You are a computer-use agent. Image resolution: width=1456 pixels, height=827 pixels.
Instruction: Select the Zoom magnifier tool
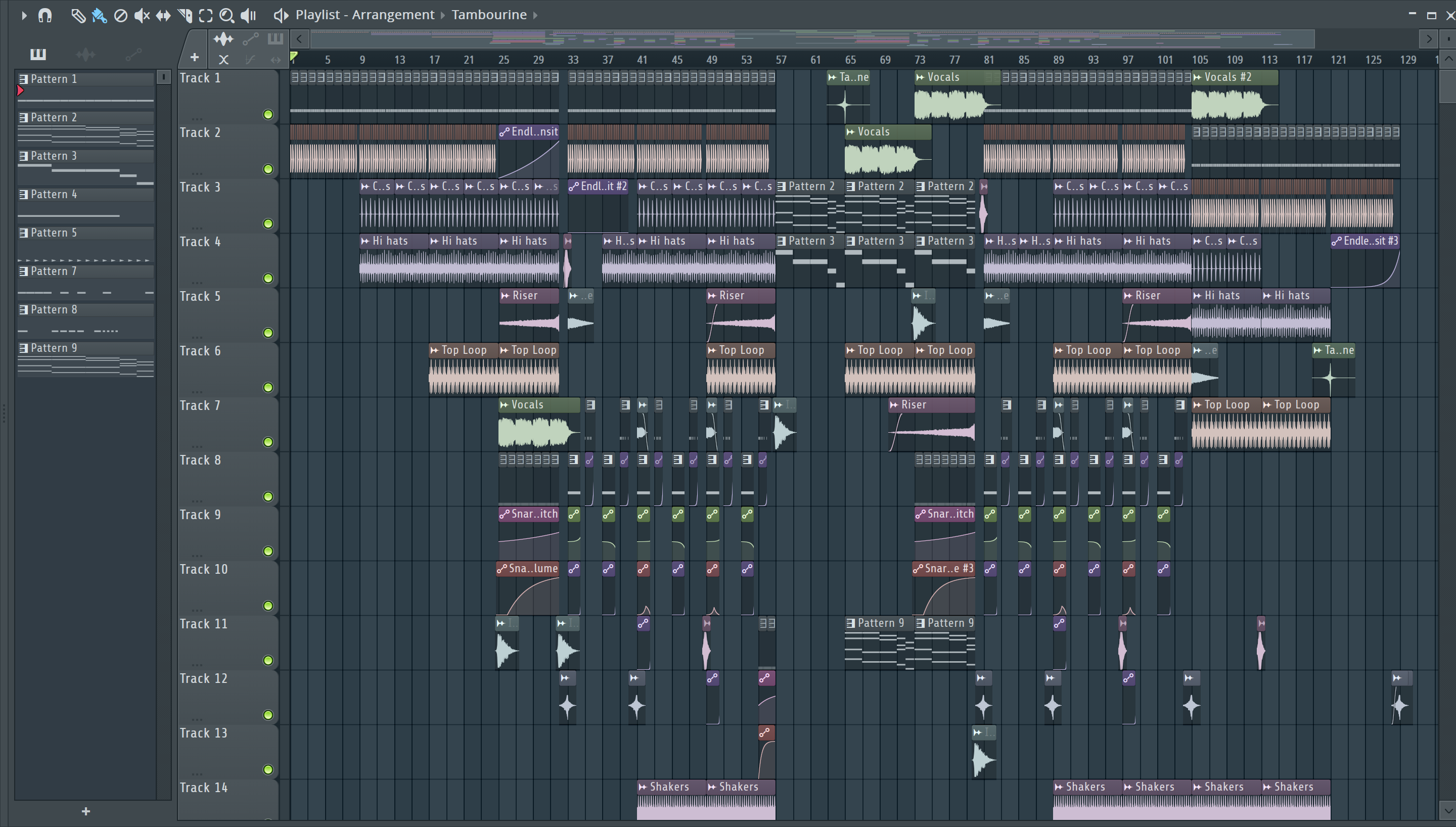(226, 15)
